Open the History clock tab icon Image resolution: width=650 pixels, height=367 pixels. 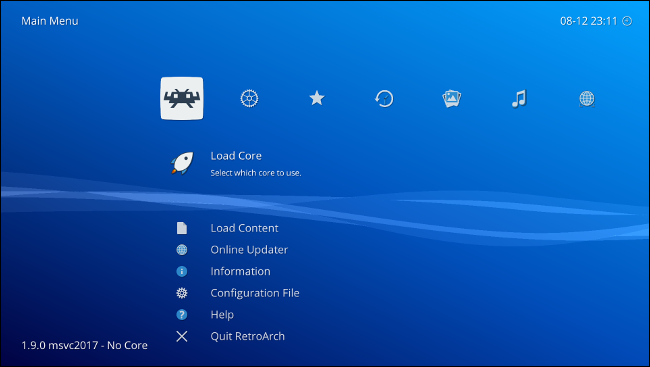384,99
